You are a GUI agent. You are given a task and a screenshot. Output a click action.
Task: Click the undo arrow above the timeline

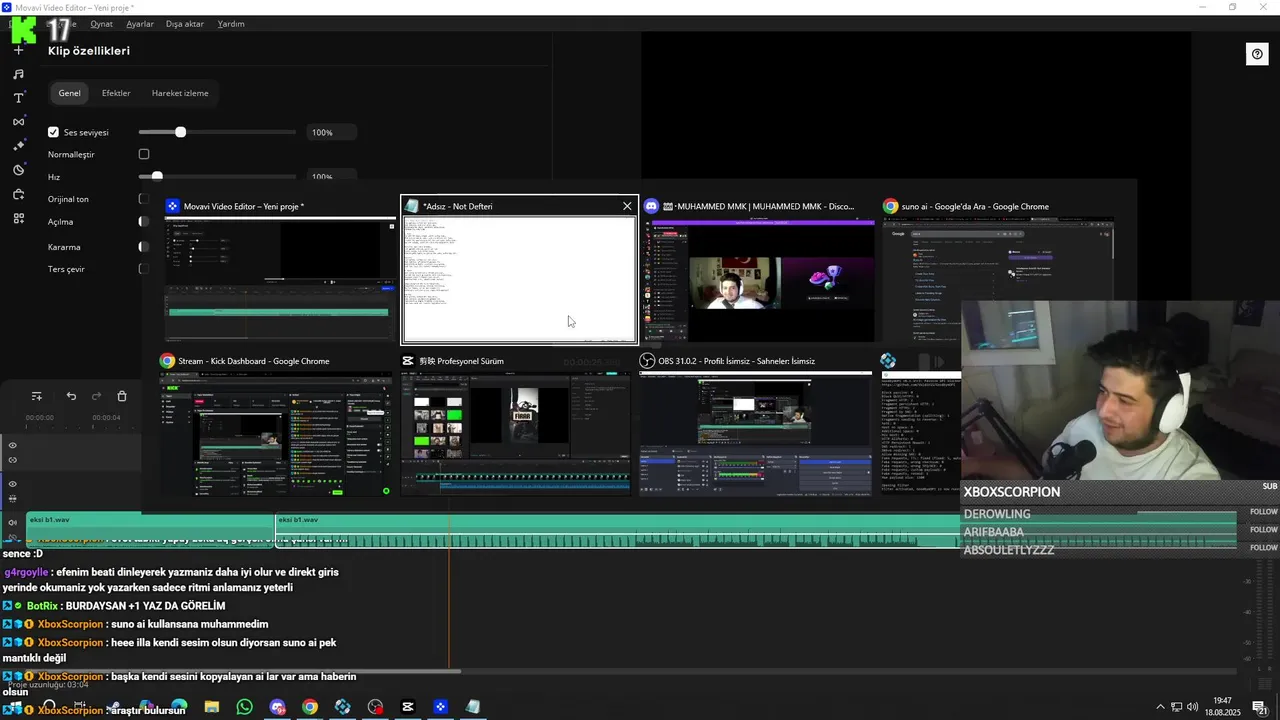(x=71, y=397)
